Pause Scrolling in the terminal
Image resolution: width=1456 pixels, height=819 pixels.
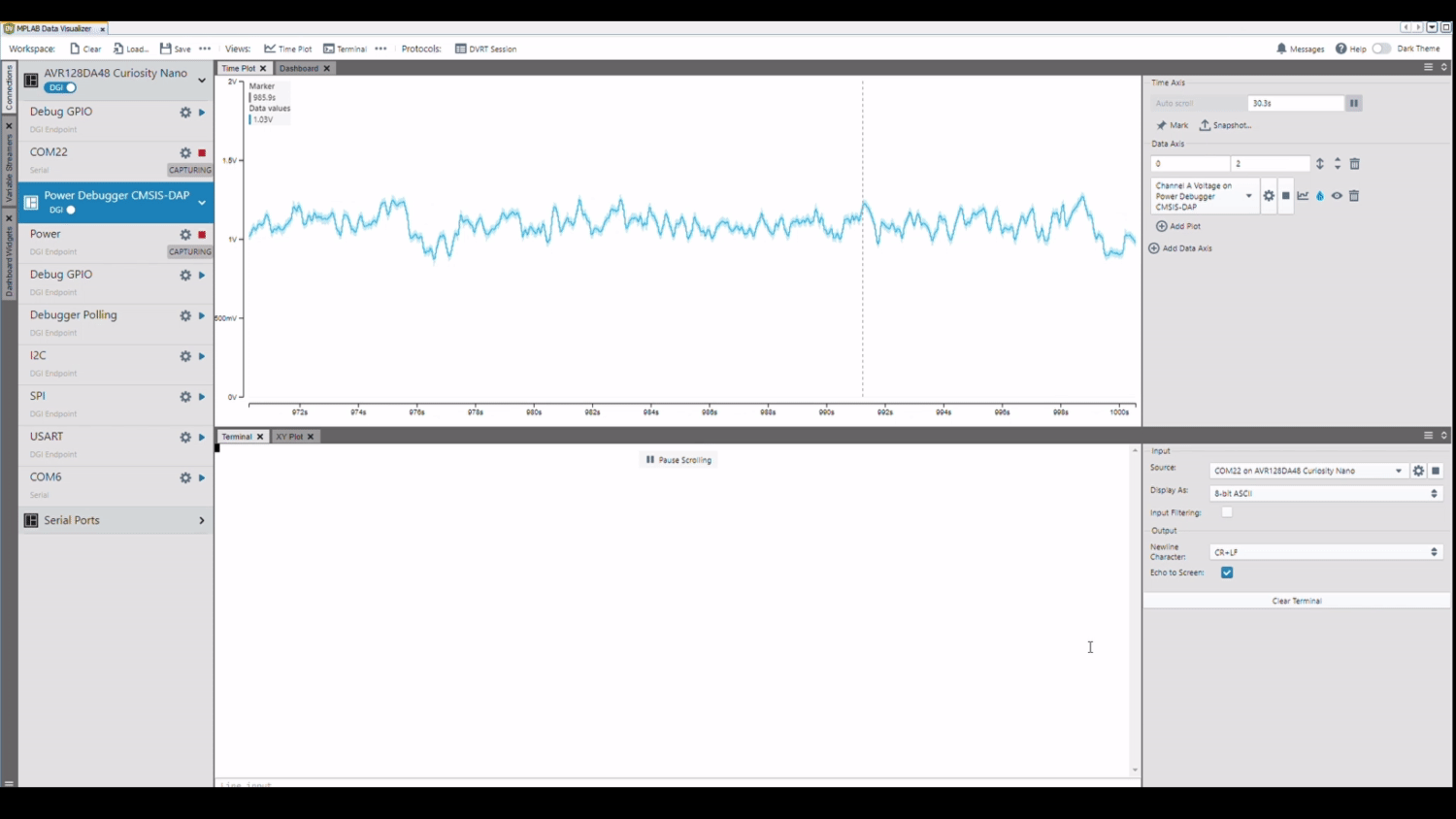coord(679,460)
